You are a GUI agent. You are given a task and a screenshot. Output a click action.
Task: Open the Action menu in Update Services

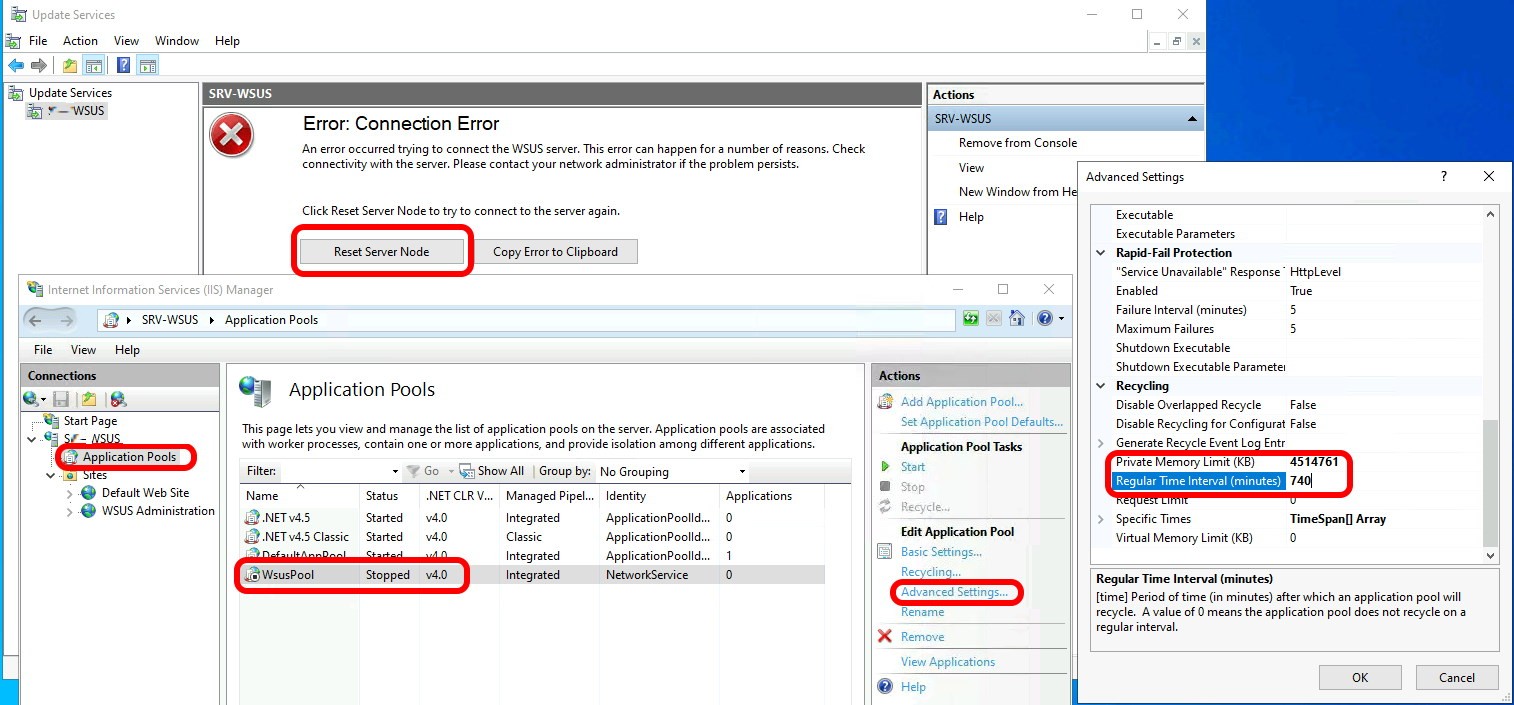point(80,41)
